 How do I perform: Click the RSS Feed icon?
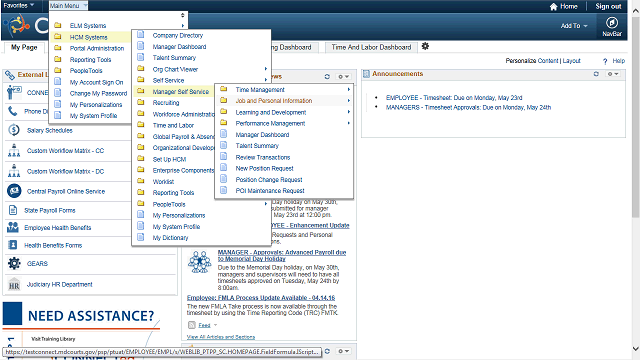191,325
